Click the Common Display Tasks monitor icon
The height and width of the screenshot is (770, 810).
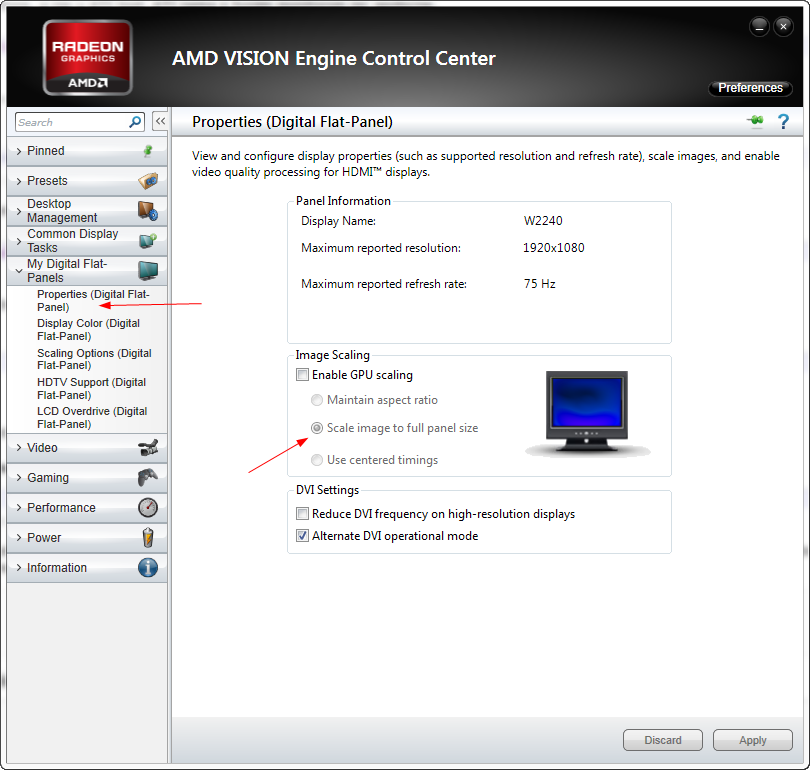(x=148, y=241)
